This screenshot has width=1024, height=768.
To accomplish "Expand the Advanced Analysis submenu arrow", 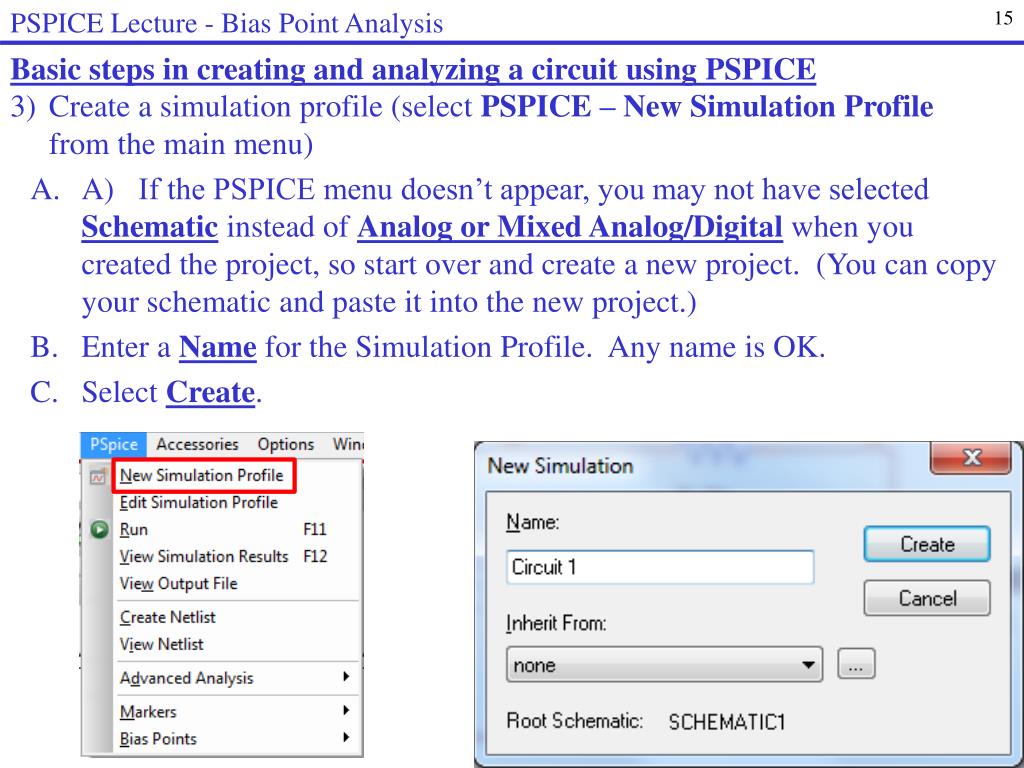I will 346,677.
